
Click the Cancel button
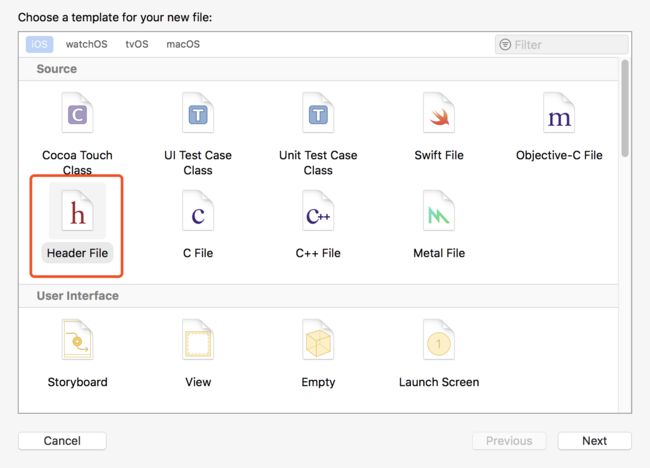(62, 441)
